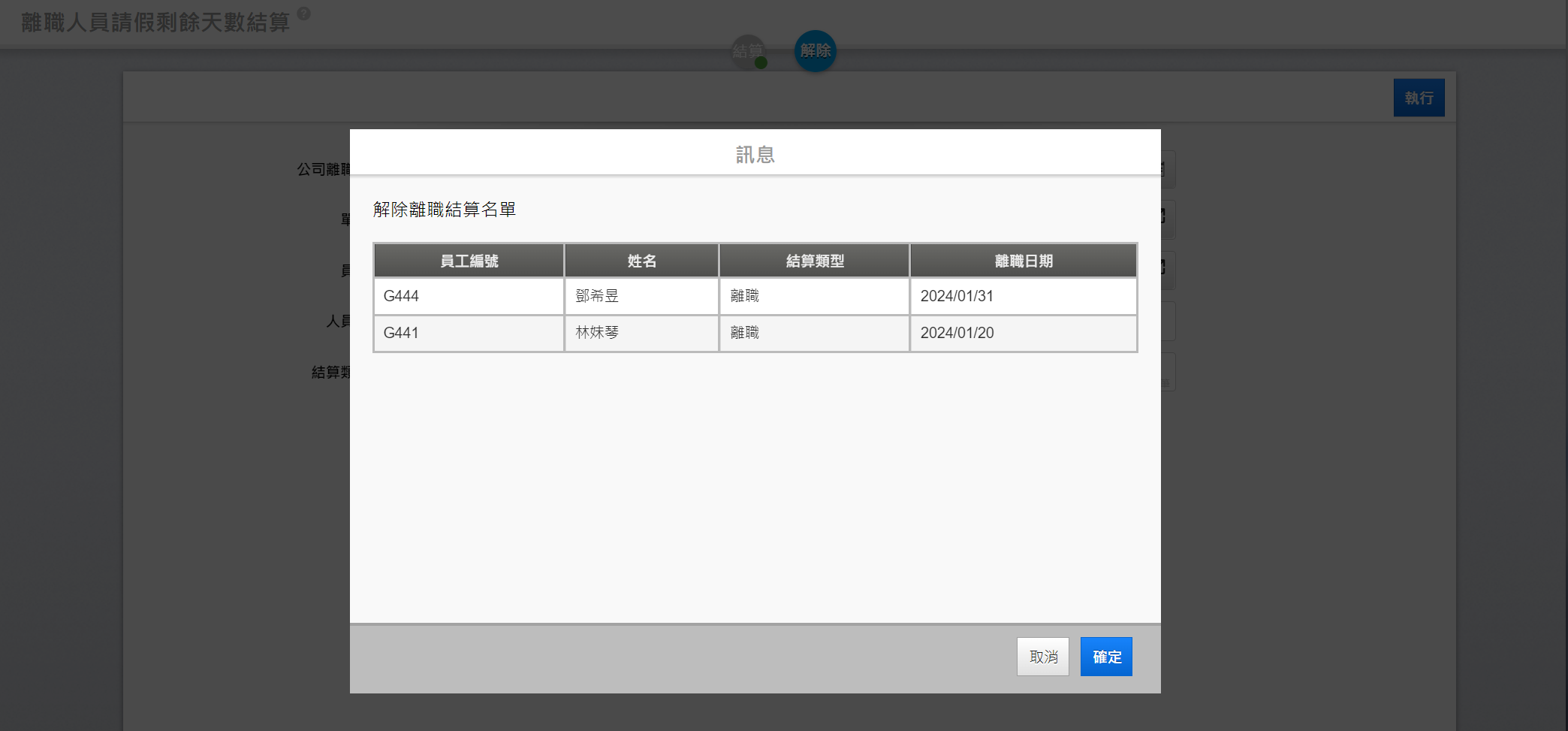Click the help icon beside the page title
The height and width of the screenshot is (731, 1568).
click(303, 14)
